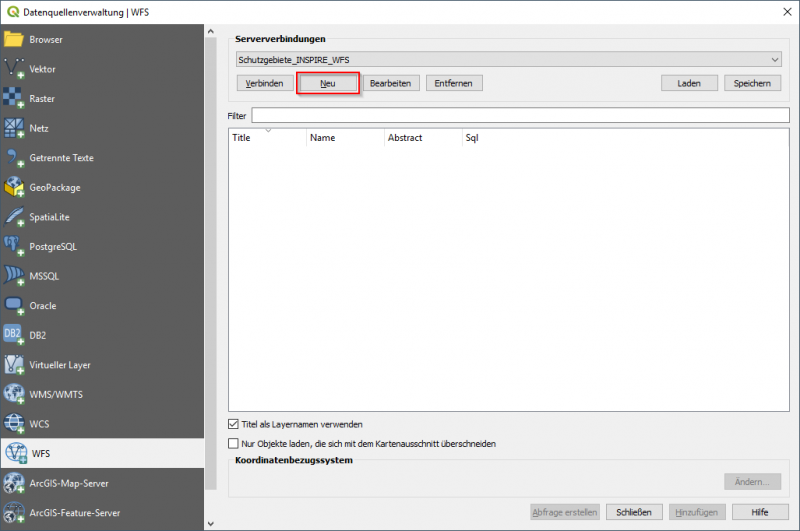Screen dimensions: 800x531
Task: Click the Abfrage erstellen button
Action: [x=565, y=512]
